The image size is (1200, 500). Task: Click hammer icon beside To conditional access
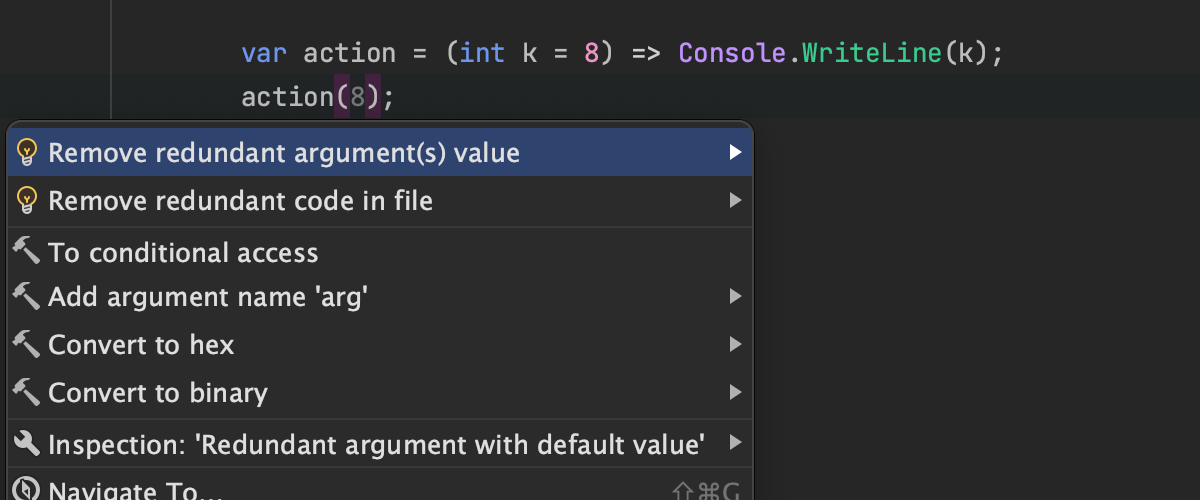click(27, 251)
